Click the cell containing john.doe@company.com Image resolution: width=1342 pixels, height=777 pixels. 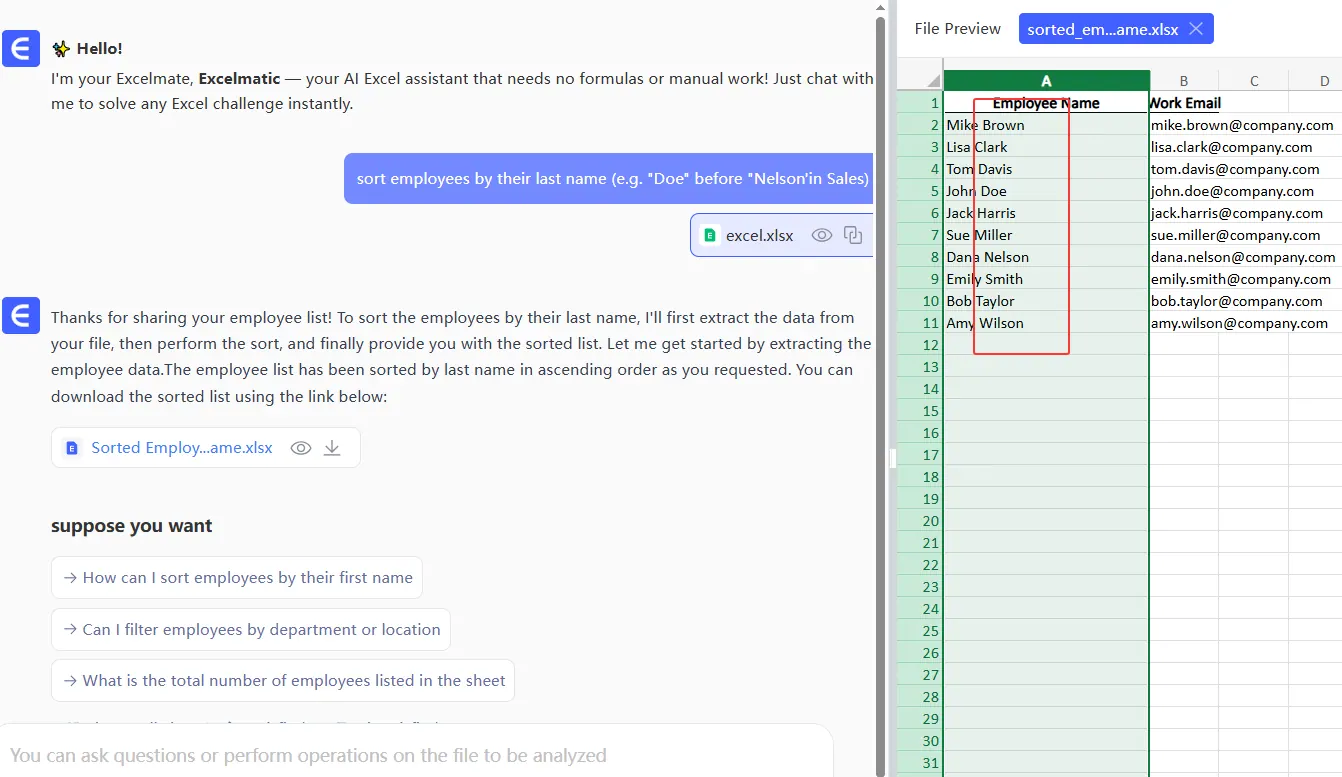click(1232, 191)
